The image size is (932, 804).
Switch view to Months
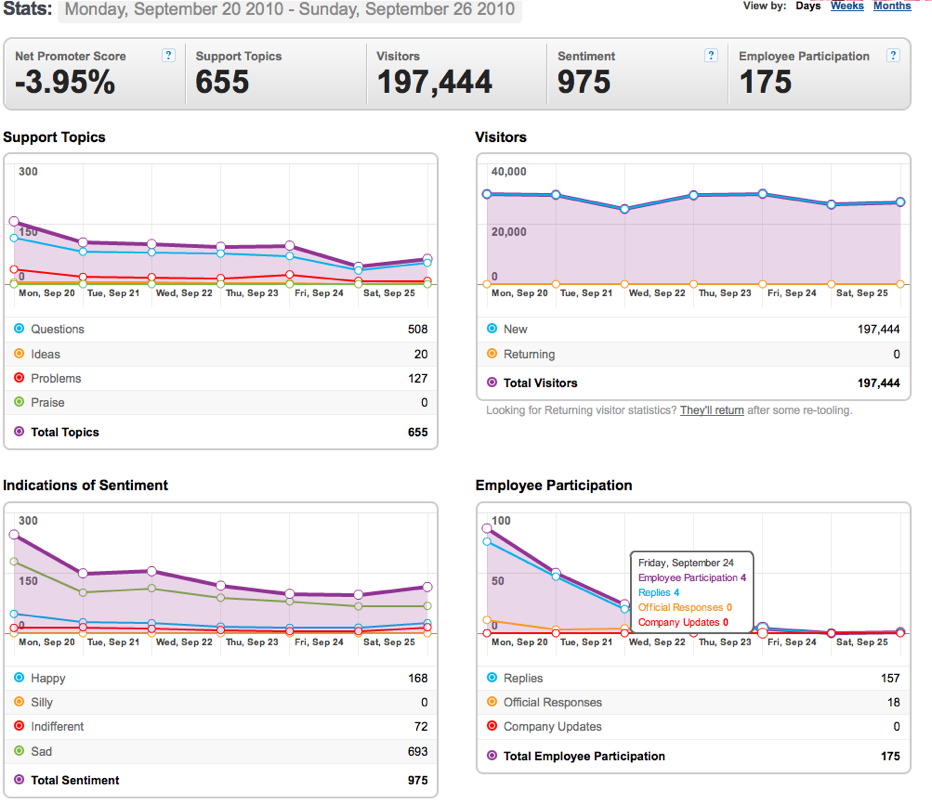[x=892, y=6]
